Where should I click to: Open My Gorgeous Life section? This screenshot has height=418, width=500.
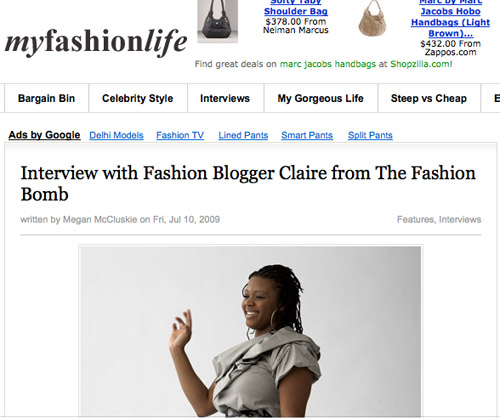(x=321, y=98)
